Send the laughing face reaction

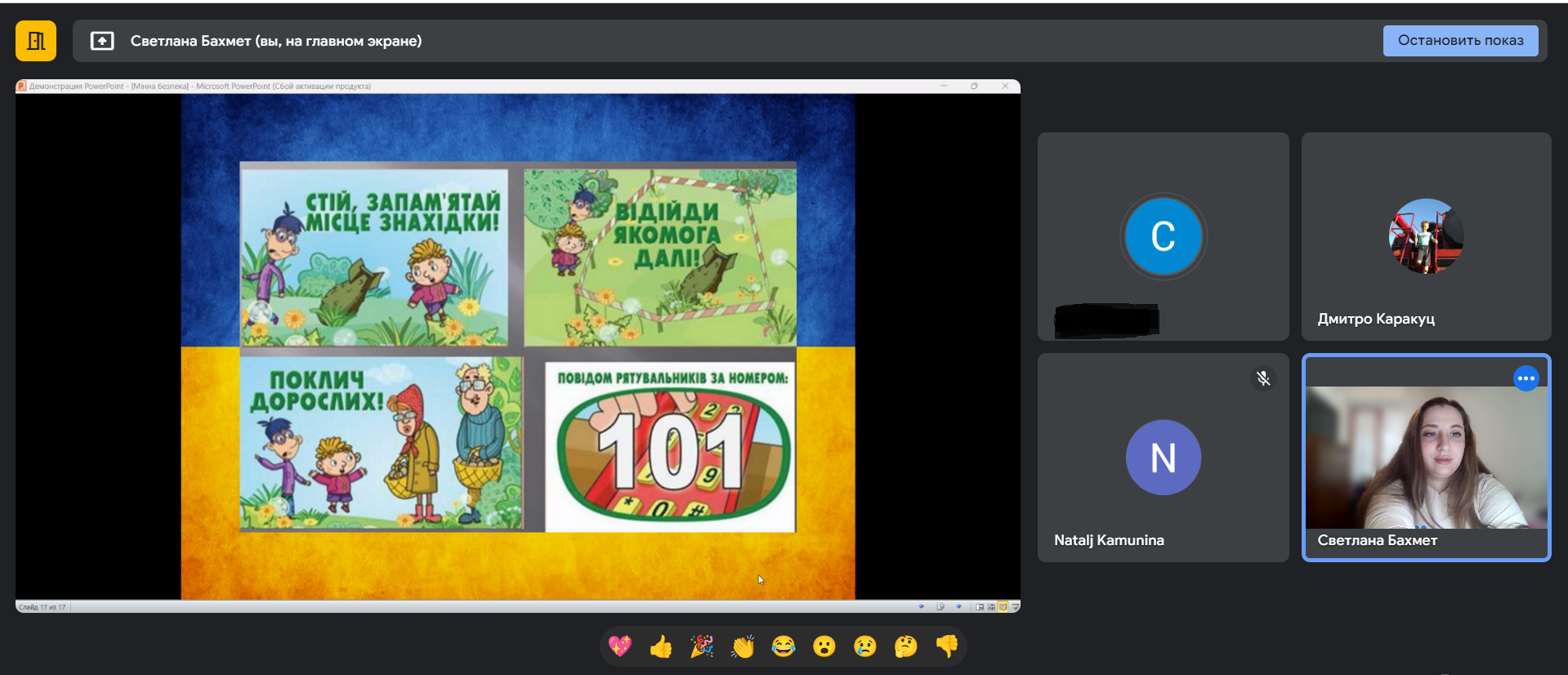(784, 646)
